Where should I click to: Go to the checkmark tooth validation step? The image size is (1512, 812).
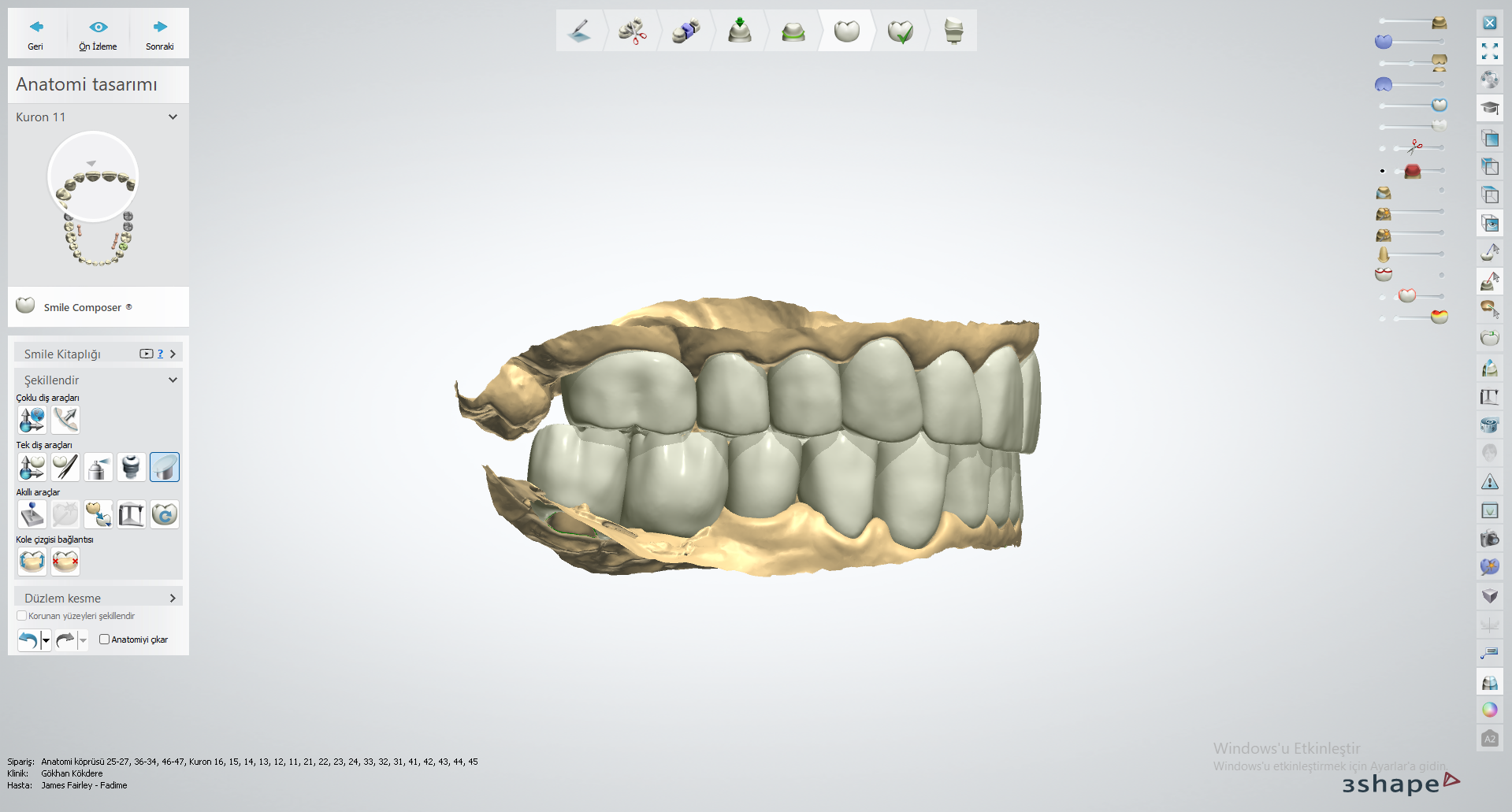(900, 32)
